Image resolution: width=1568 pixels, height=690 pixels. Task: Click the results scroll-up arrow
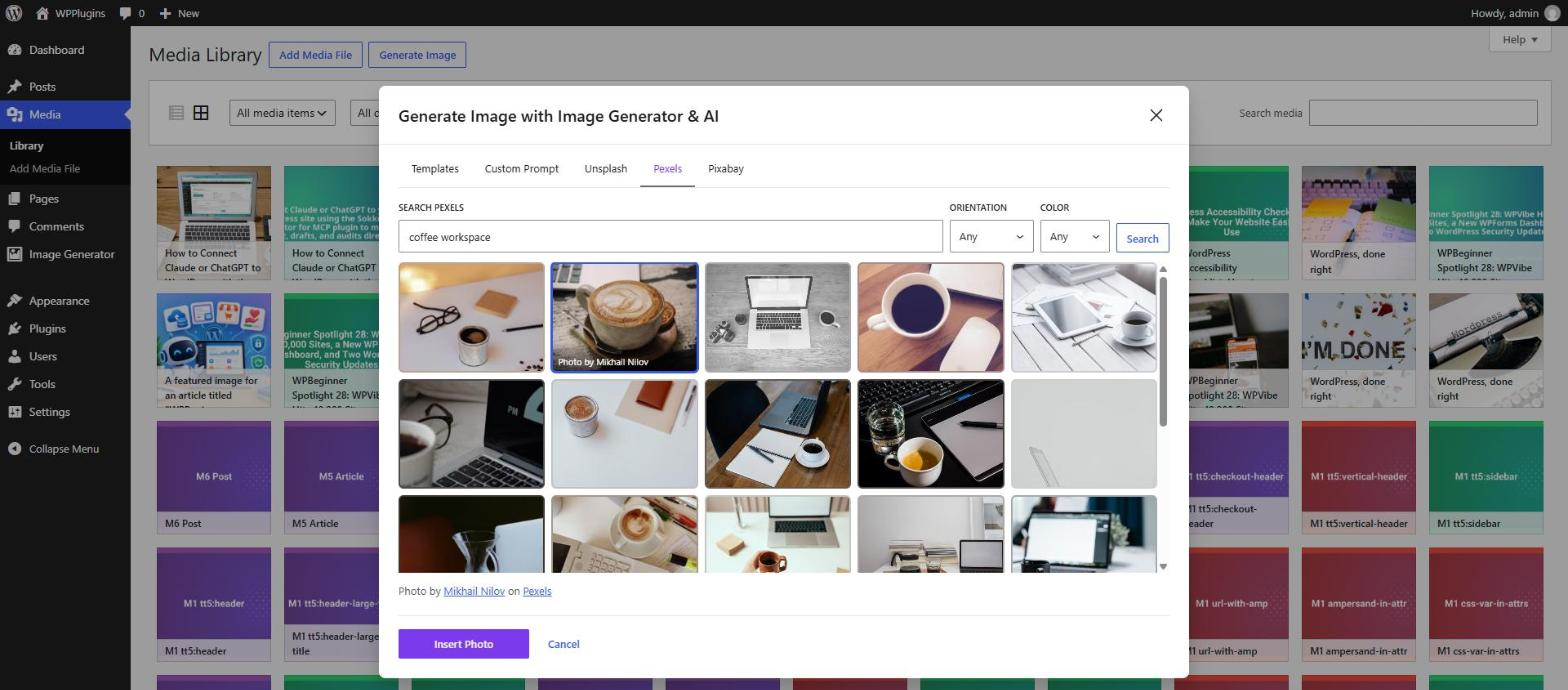[x=1162, y=269]
